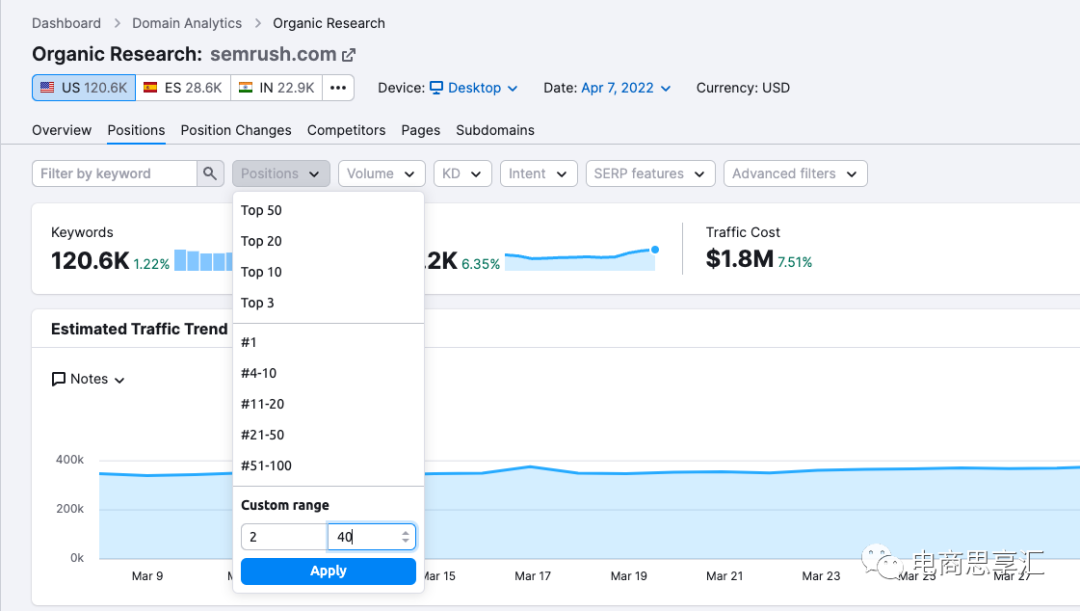
Task: Click the 120.6K keywords value
Action: click(90, 261)
